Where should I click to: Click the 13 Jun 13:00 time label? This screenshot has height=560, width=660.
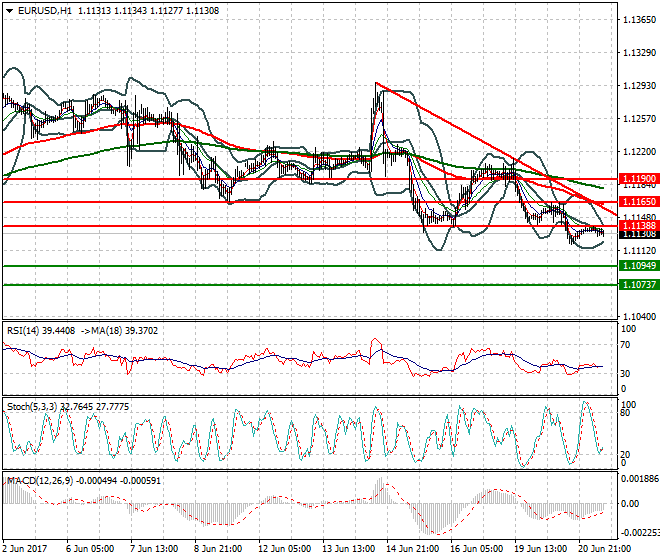(x=349, y=549)
